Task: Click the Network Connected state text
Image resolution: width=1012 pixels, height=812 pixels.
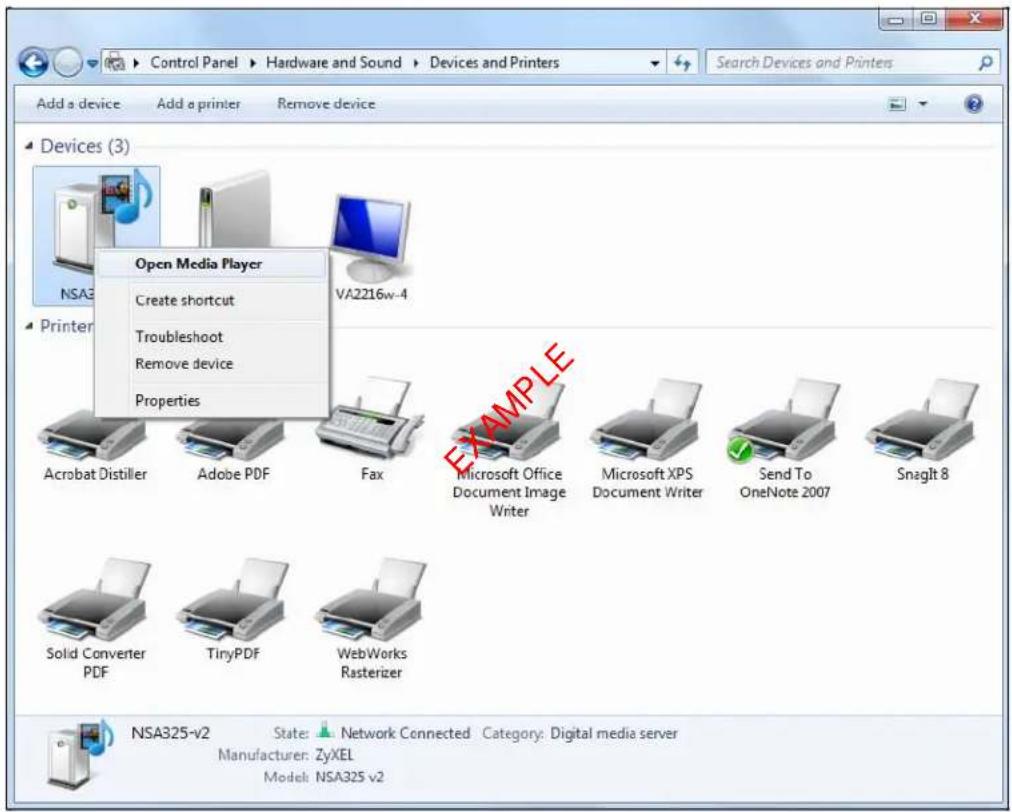Action: point(405,733)
